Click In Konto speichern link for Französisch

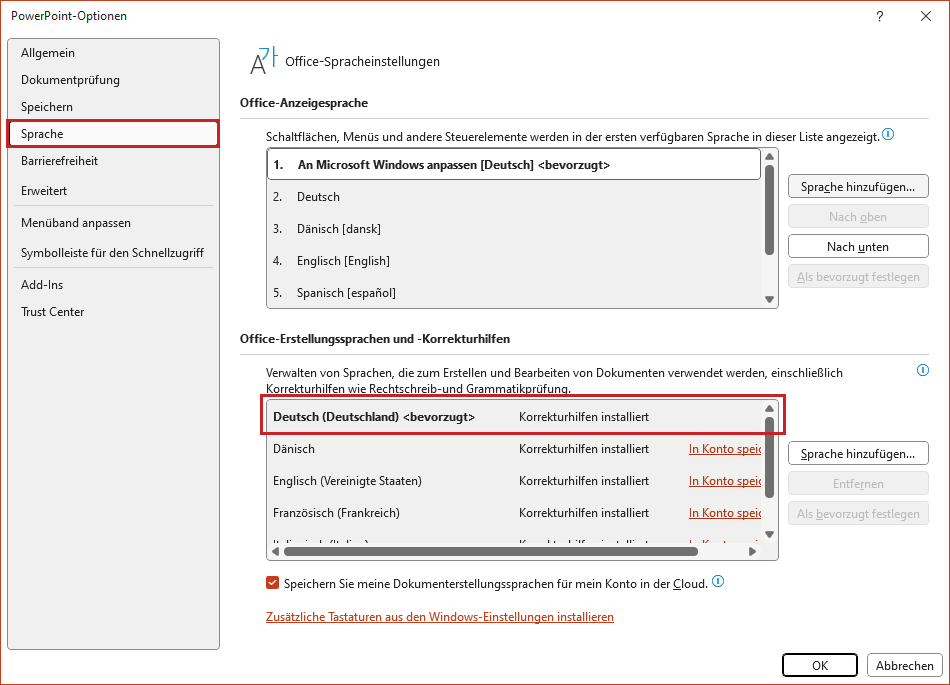coord(725,513)
